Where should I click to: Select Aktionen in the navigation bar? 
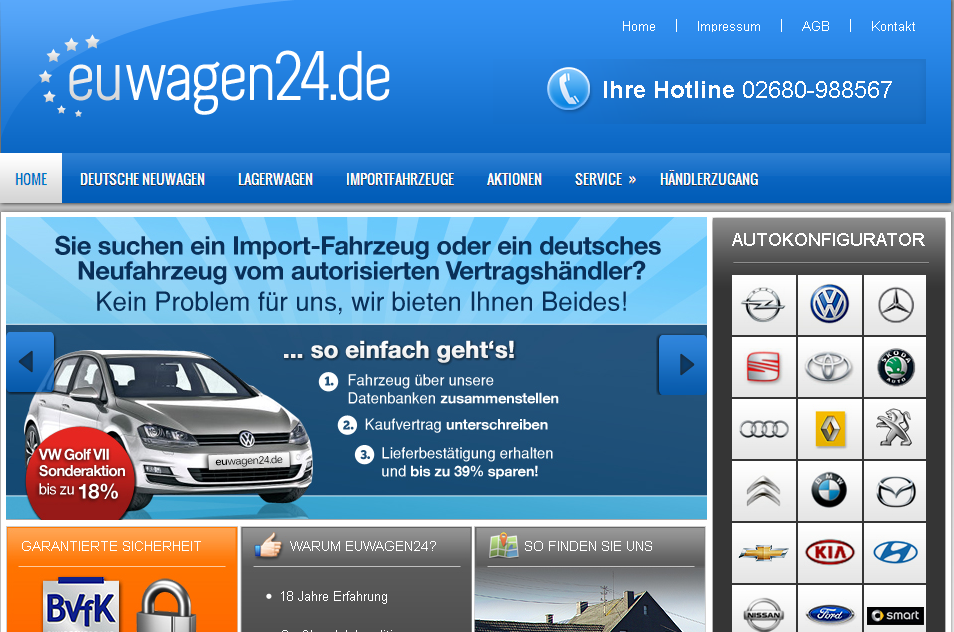[514, 179]
